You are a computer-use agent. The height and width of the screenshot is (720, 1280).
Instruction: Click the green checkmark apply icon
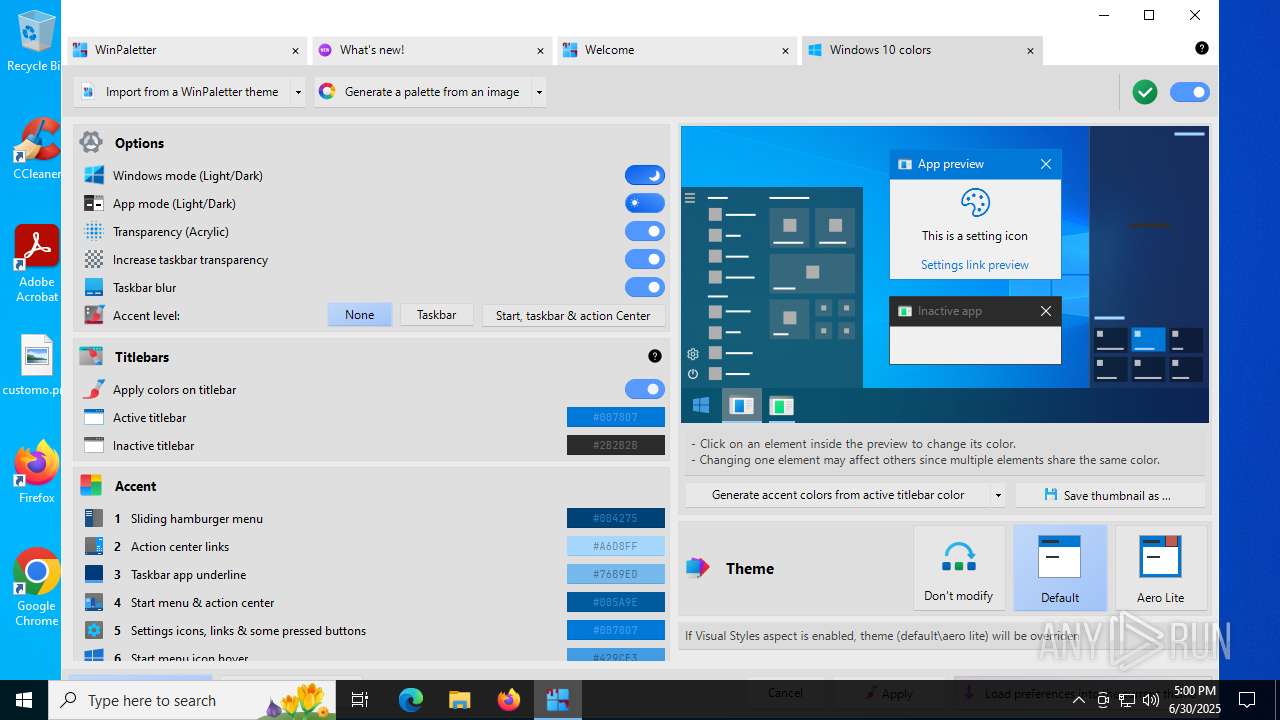(x=1145, y=92)
